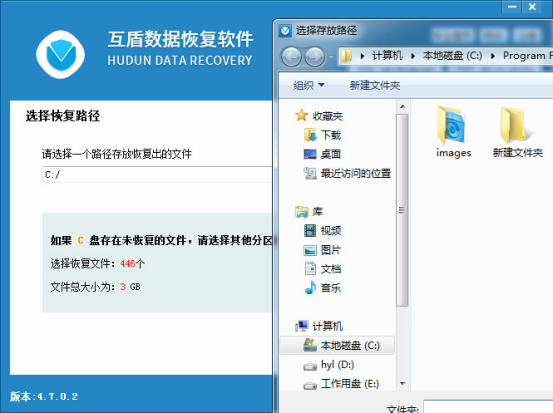Image resolution: width=553 pixels, height=413 pixels.
Task: Click the 视频 film icon
Action: (x=310, y=231)
